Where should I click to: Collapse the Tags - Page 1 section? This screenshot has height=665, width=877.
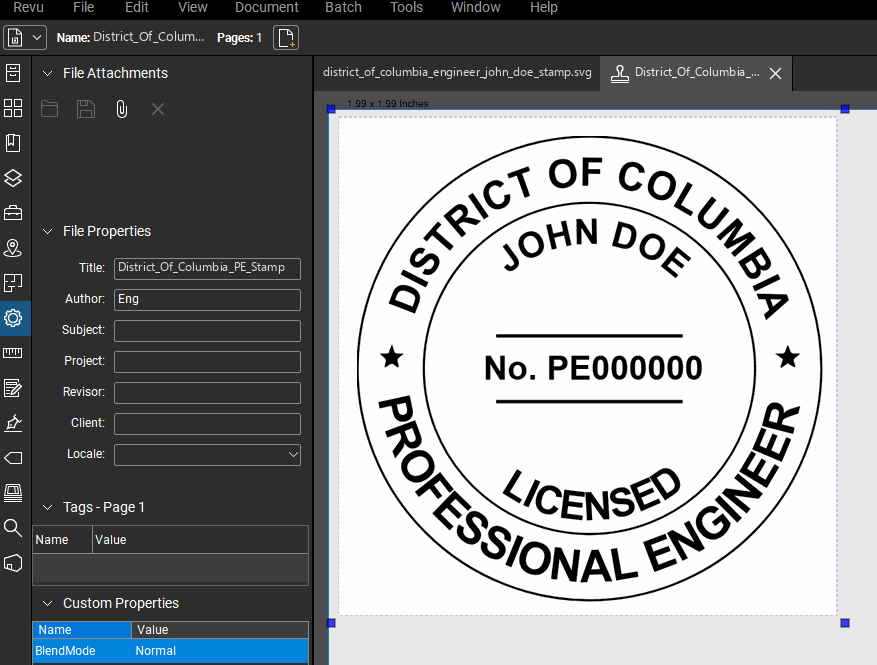tap(48, 507)
